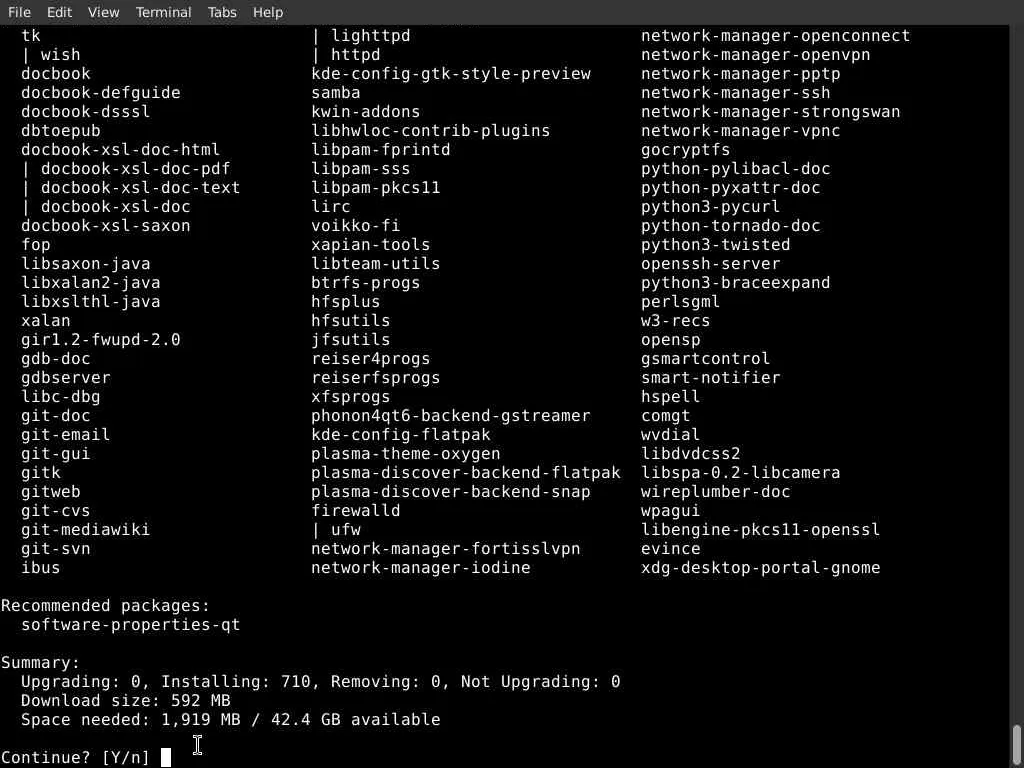
Task: Open the View menu
Action: pyautogui.click(x=103, y=12)
